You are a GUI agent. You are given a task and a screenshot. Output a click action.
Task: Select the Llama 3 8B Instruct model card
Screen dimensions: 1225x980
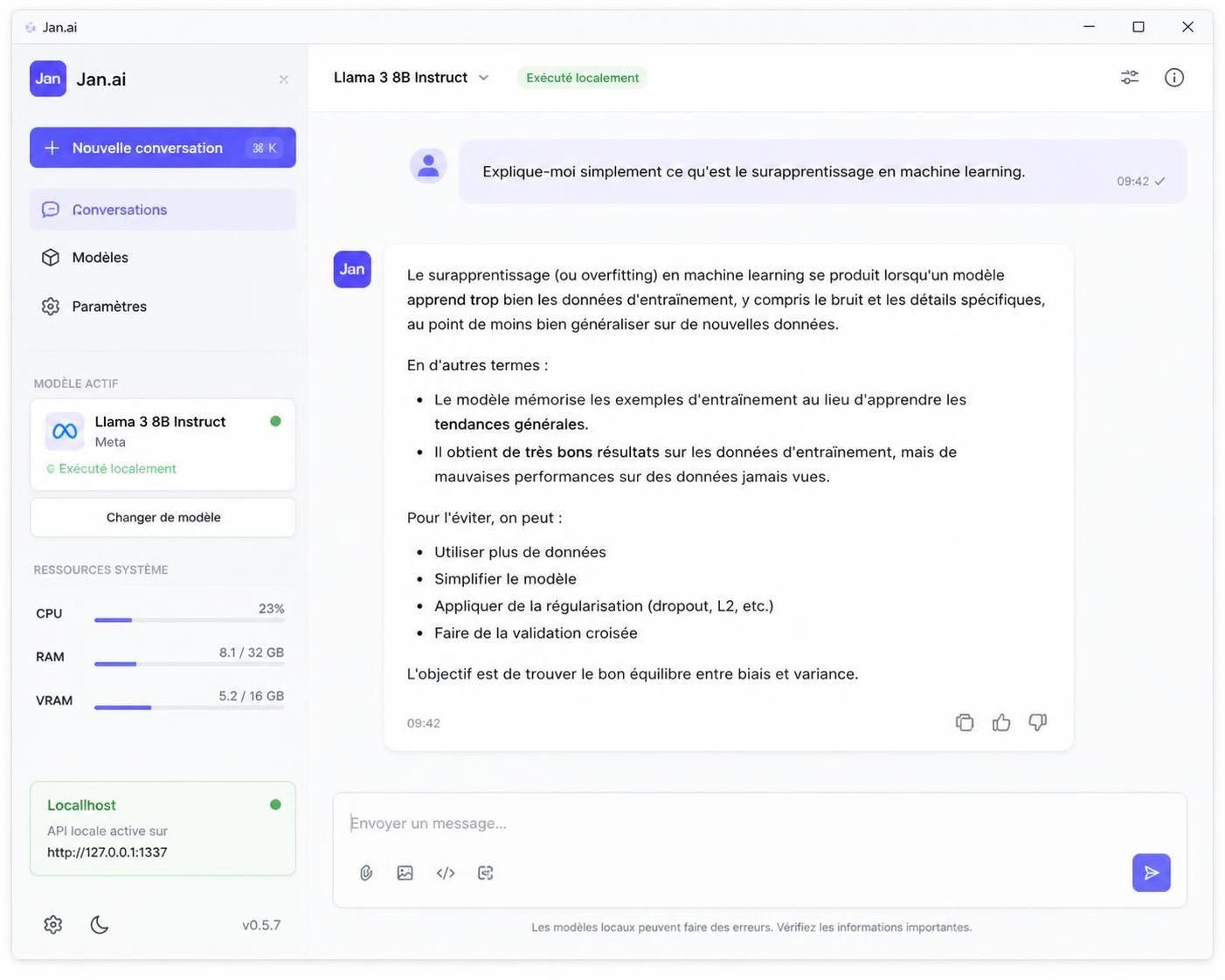(163, 445)
